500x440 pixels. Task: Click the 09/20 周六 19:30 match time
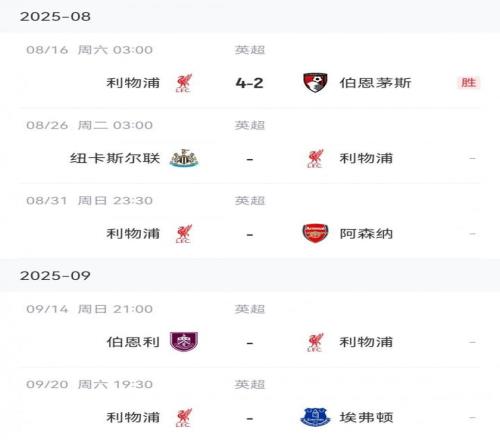click(89, 384)
